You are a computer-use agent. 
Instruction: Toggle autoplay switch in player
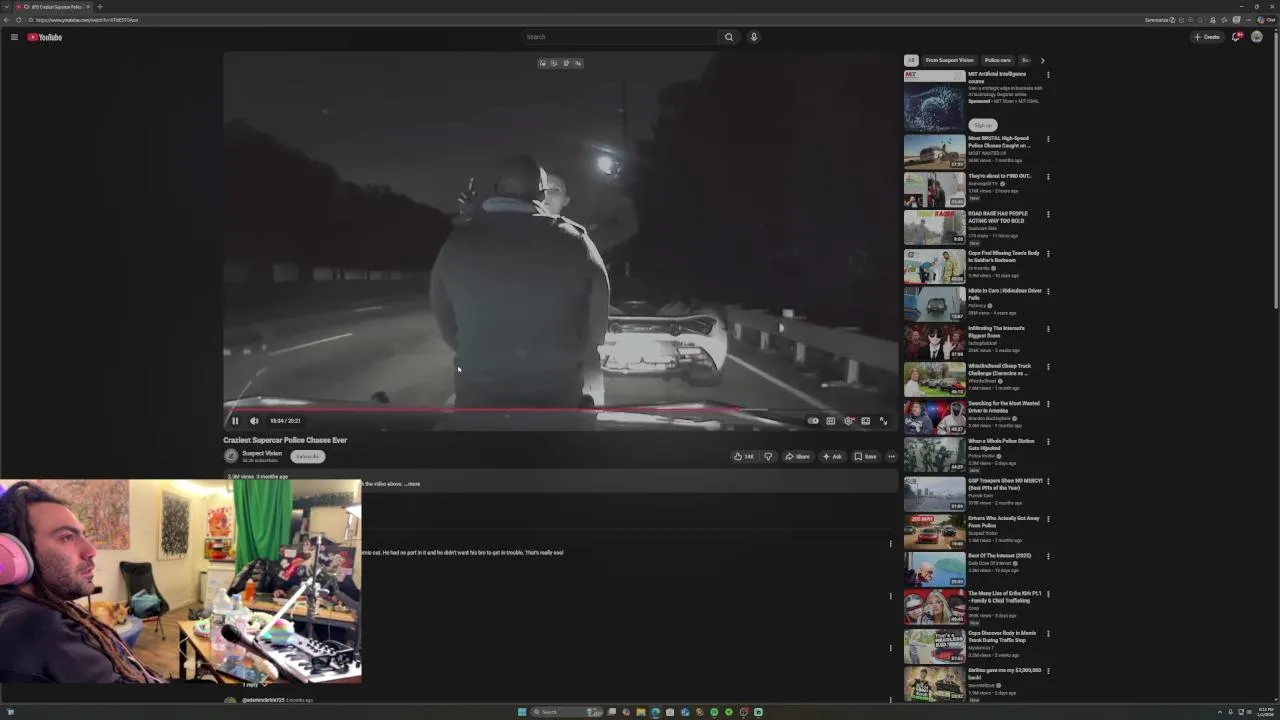click(813, 421)
